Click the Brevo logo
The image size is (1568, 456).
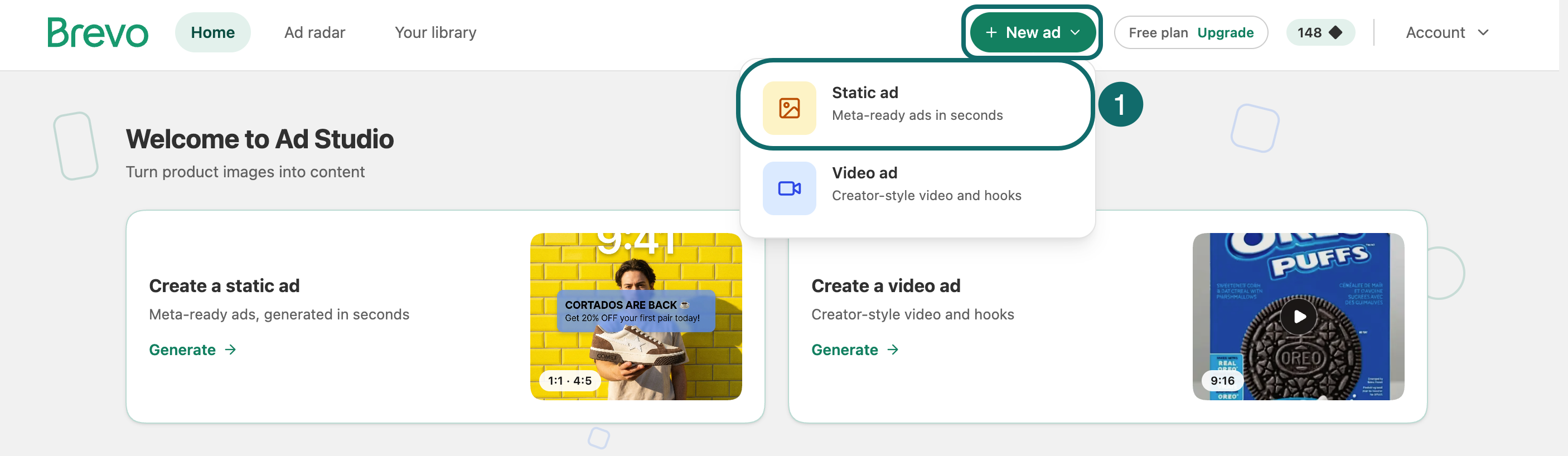(x=98, y=32)
